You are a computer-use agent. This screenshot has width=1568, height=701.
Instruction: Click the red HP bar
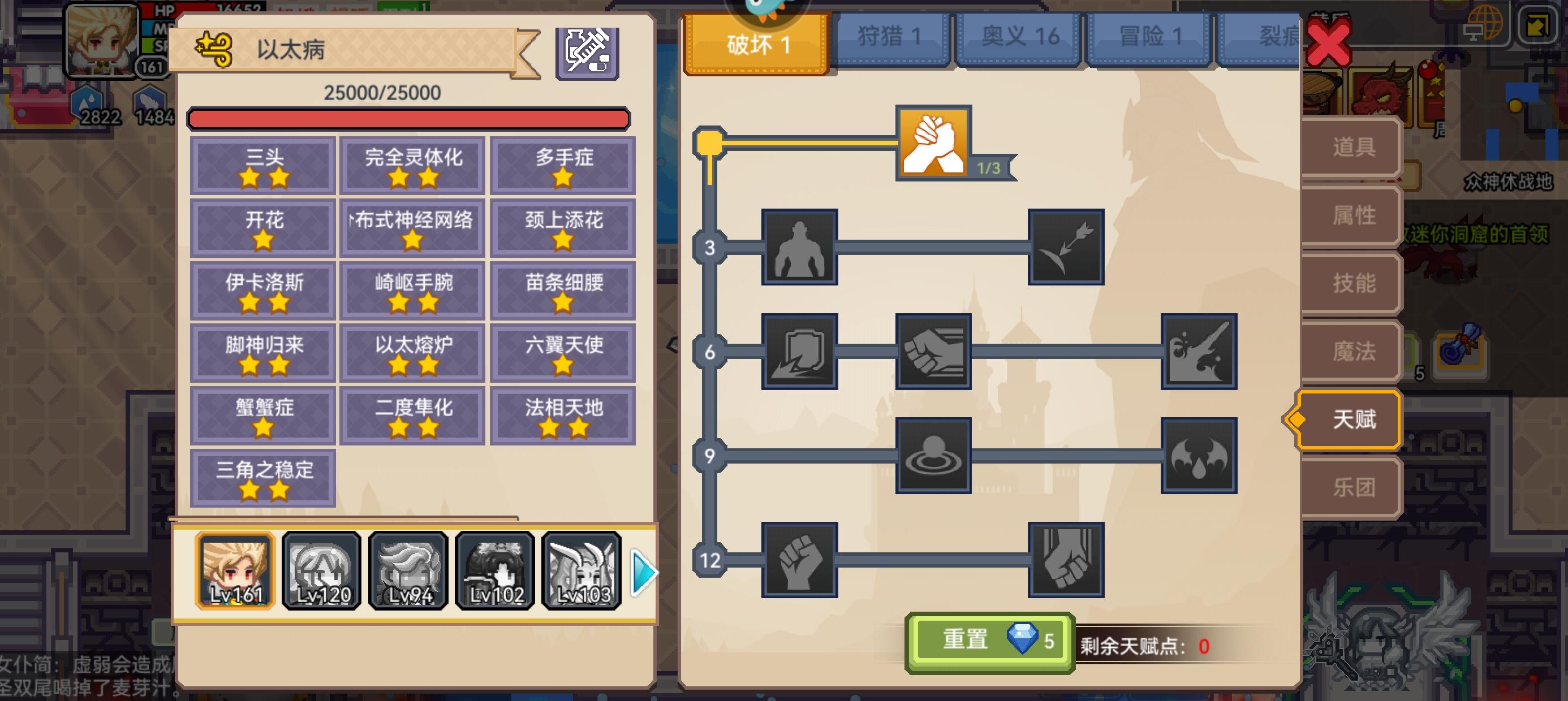[408, 119]
